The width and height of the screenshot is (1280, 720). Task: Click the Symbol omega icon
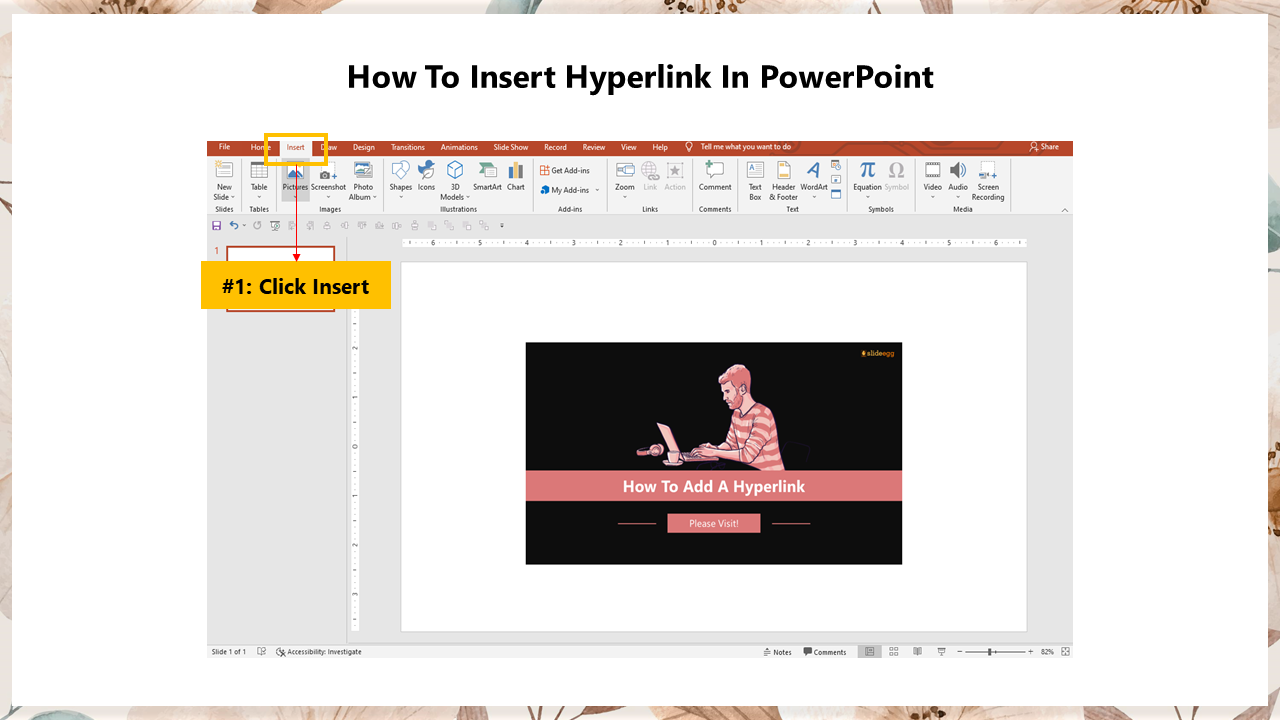[x=896, y=170]
